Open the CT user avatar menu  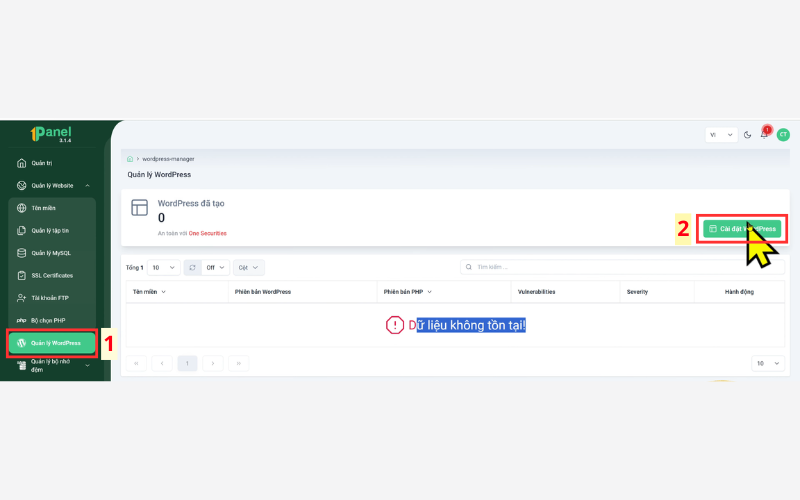click(783, 135)
